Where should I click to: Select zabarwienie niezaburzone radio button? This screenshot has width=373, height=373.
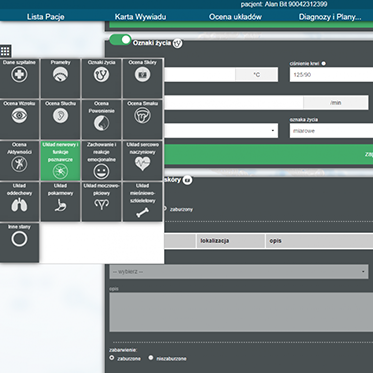[151, 358]
